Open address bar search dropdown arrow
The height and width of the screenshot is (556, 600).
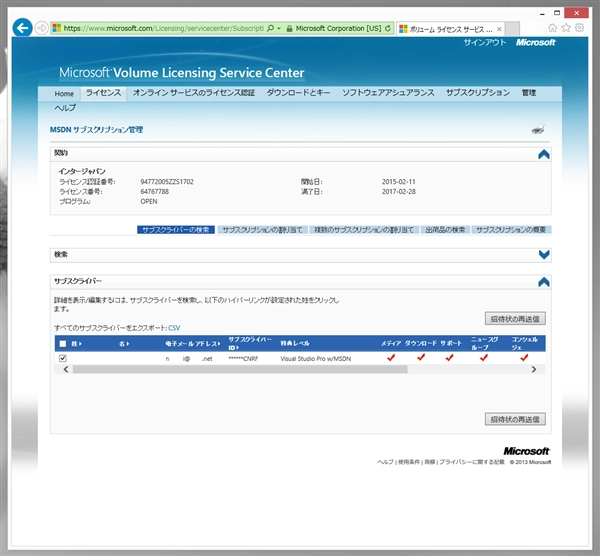coord(279,28)
